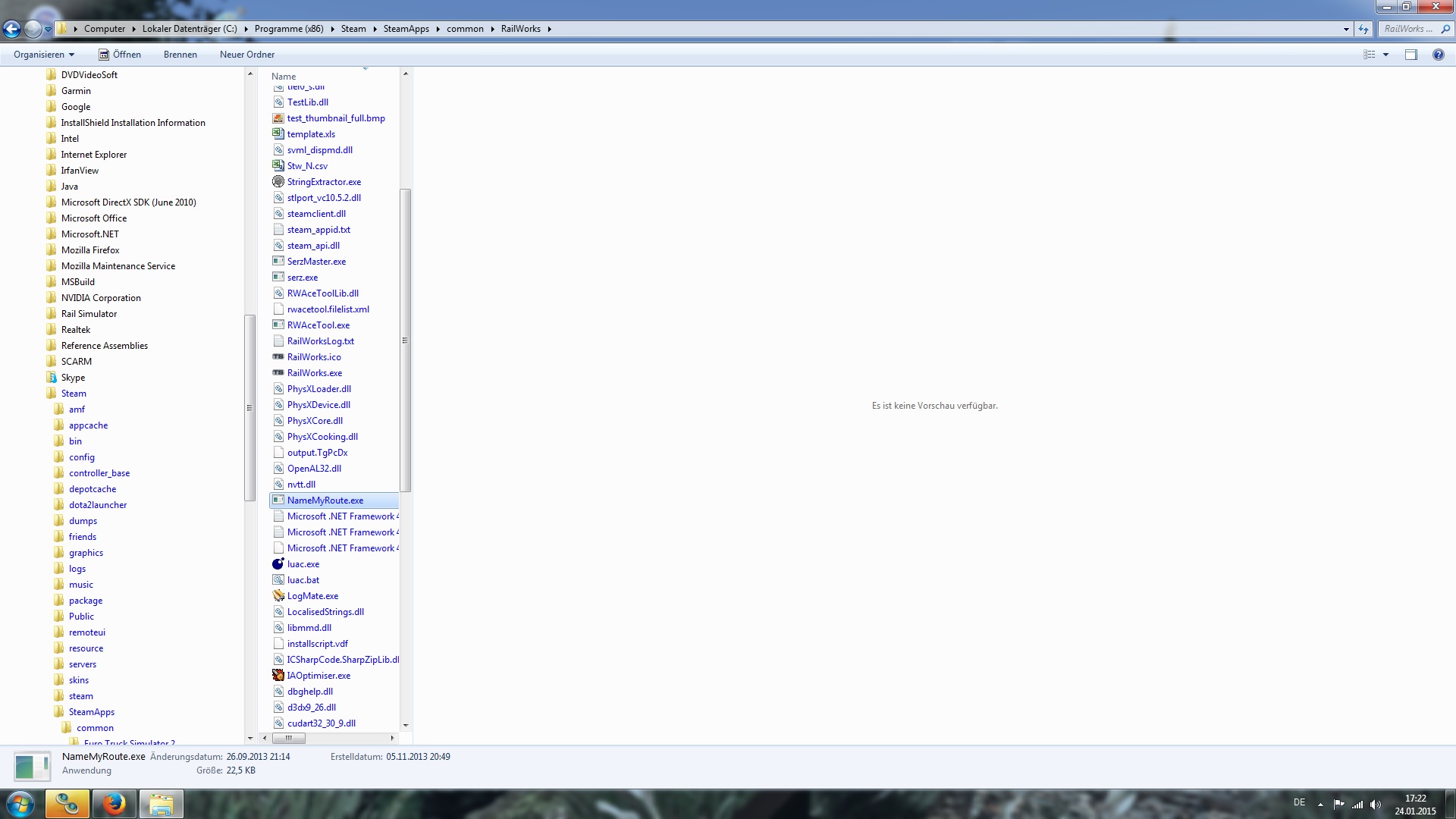Select the Skype folder in tree
The width and height of the screenshot is (1456, 819).
[73, 378]
